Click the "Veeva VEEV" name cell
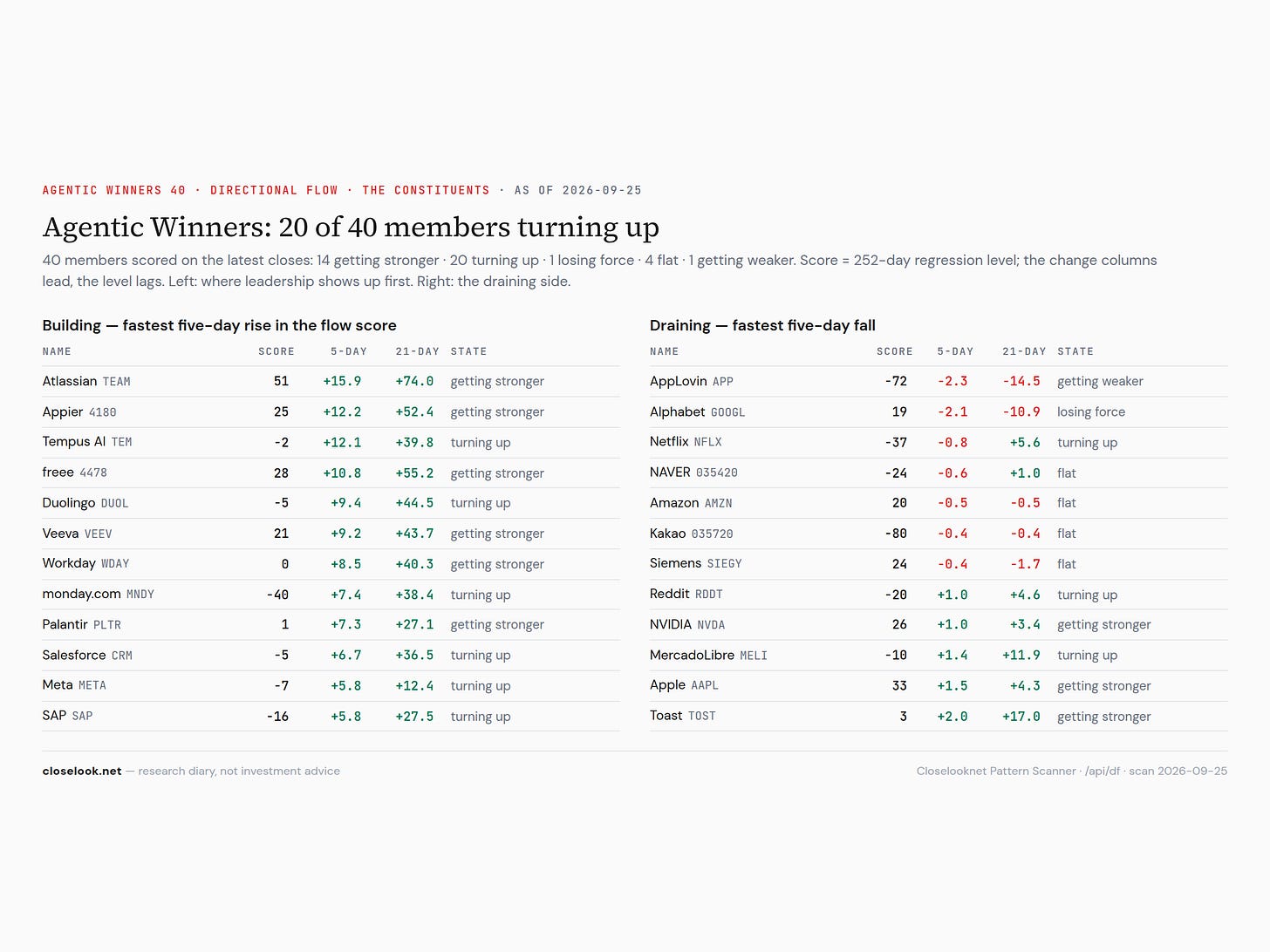This screenshot has width=1270, height=952. click(x=78, y=534)
